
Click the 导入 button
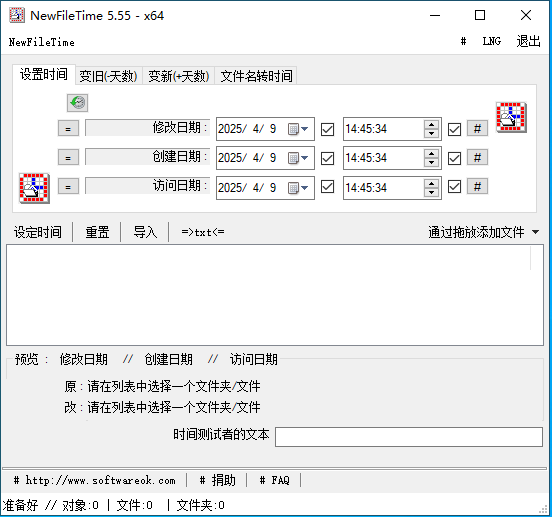145,232
